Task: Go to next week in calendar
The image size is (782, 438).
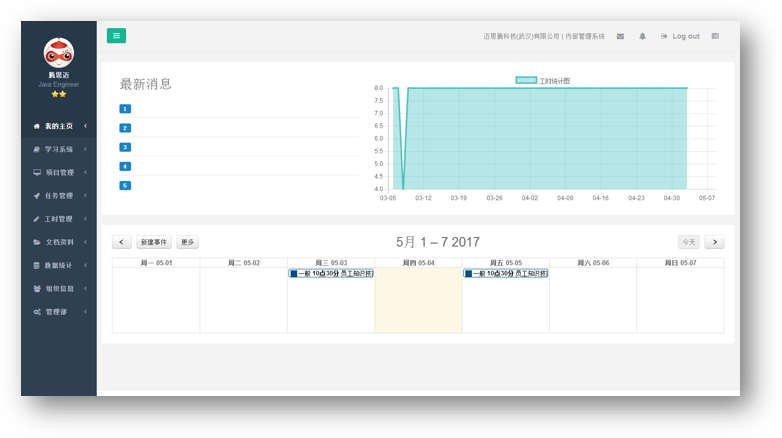Action: pyautogui.click(x=714, y=242)
